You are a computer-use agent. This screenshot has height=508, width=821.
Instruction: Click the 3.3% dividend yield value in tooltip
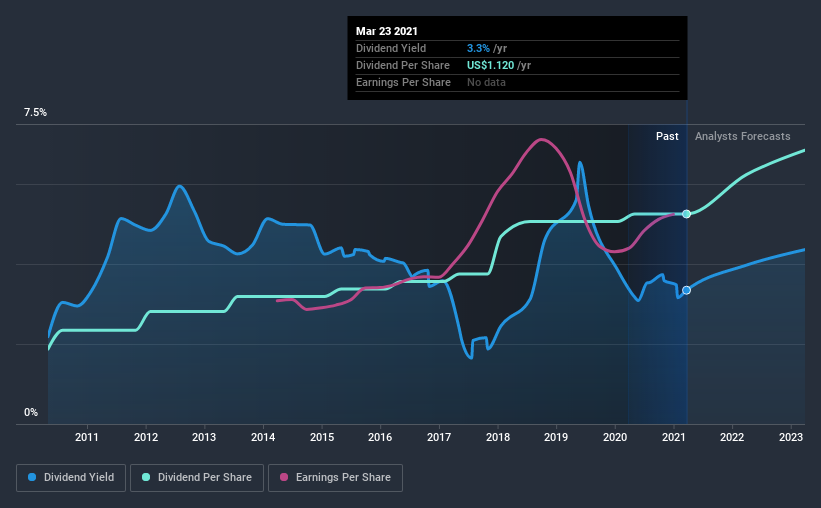coord(478,48)
